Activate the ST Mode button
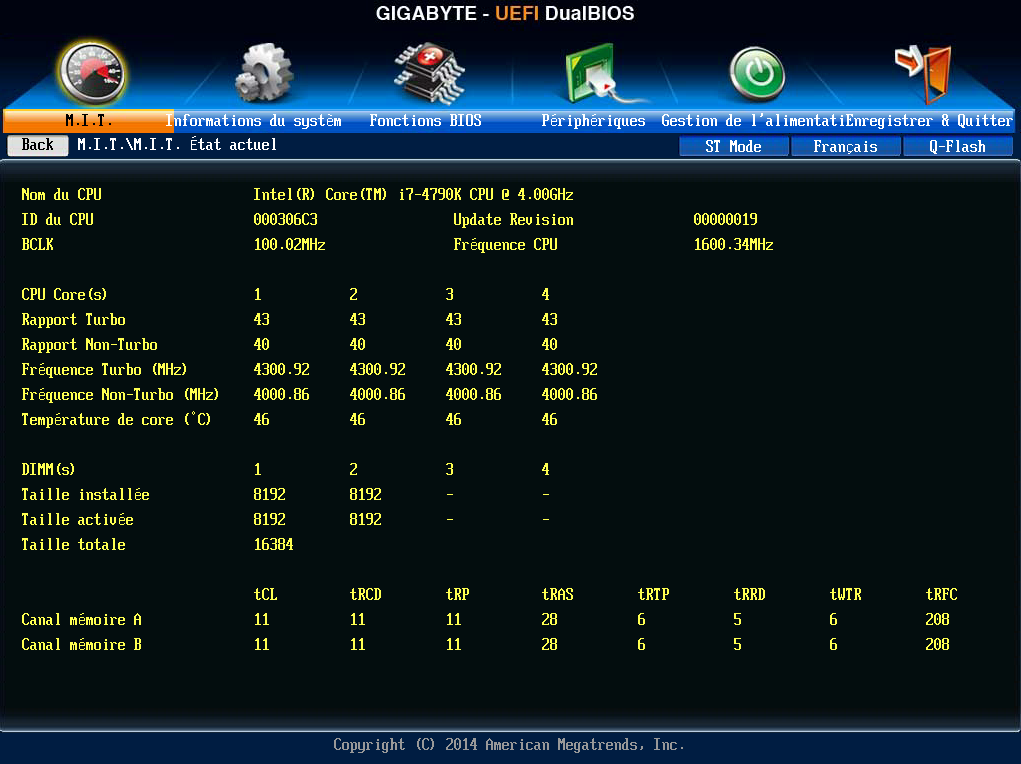The image size is (1021, 764). [733, 147]
